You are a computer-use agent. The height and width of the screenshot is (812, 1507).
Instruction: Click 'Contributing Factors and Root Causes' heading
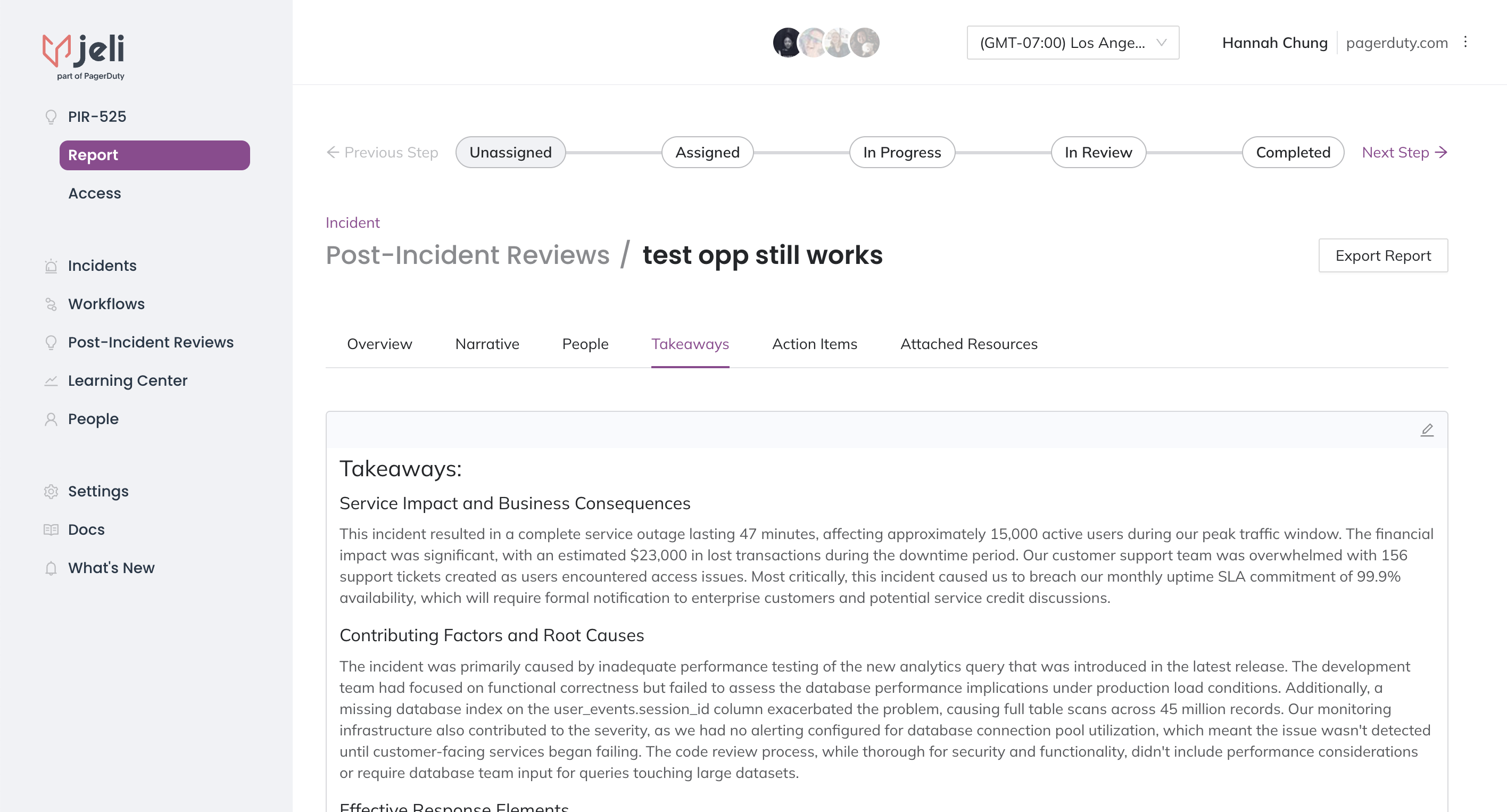[x=491, y=635]
